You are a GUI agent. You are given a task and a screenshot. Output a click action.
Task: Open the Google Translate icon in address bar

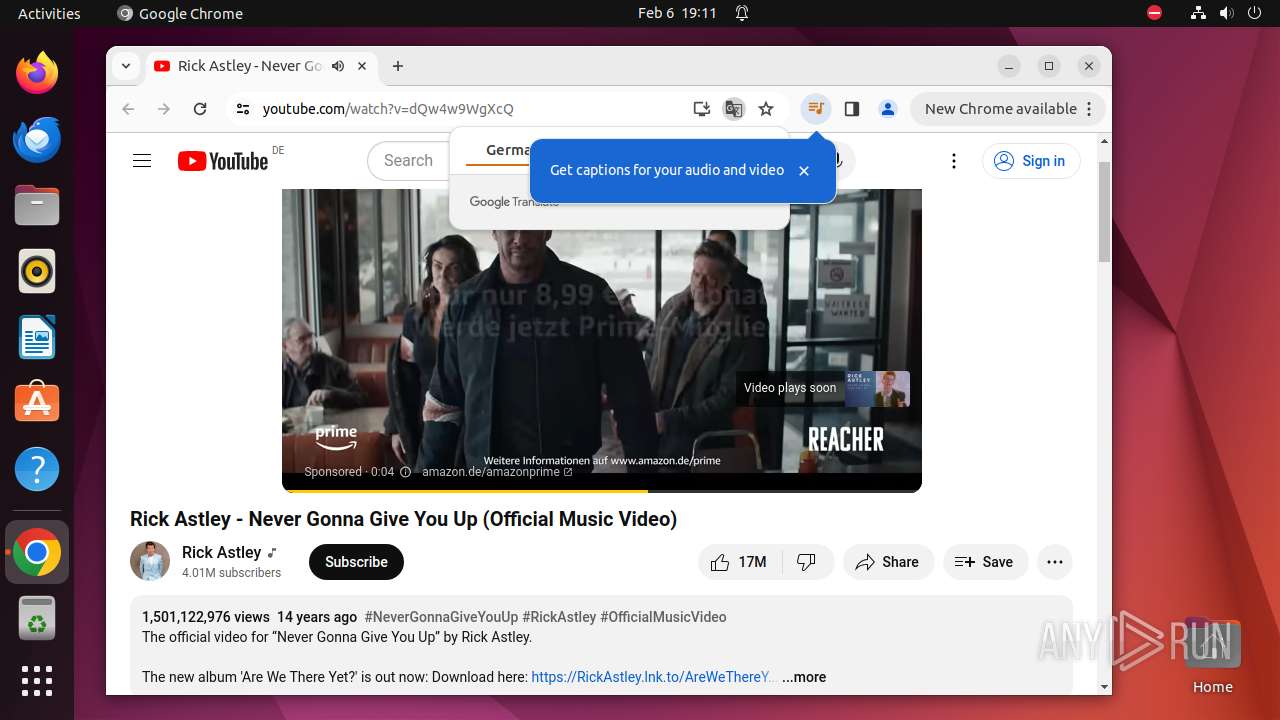[x=734, y=109]
